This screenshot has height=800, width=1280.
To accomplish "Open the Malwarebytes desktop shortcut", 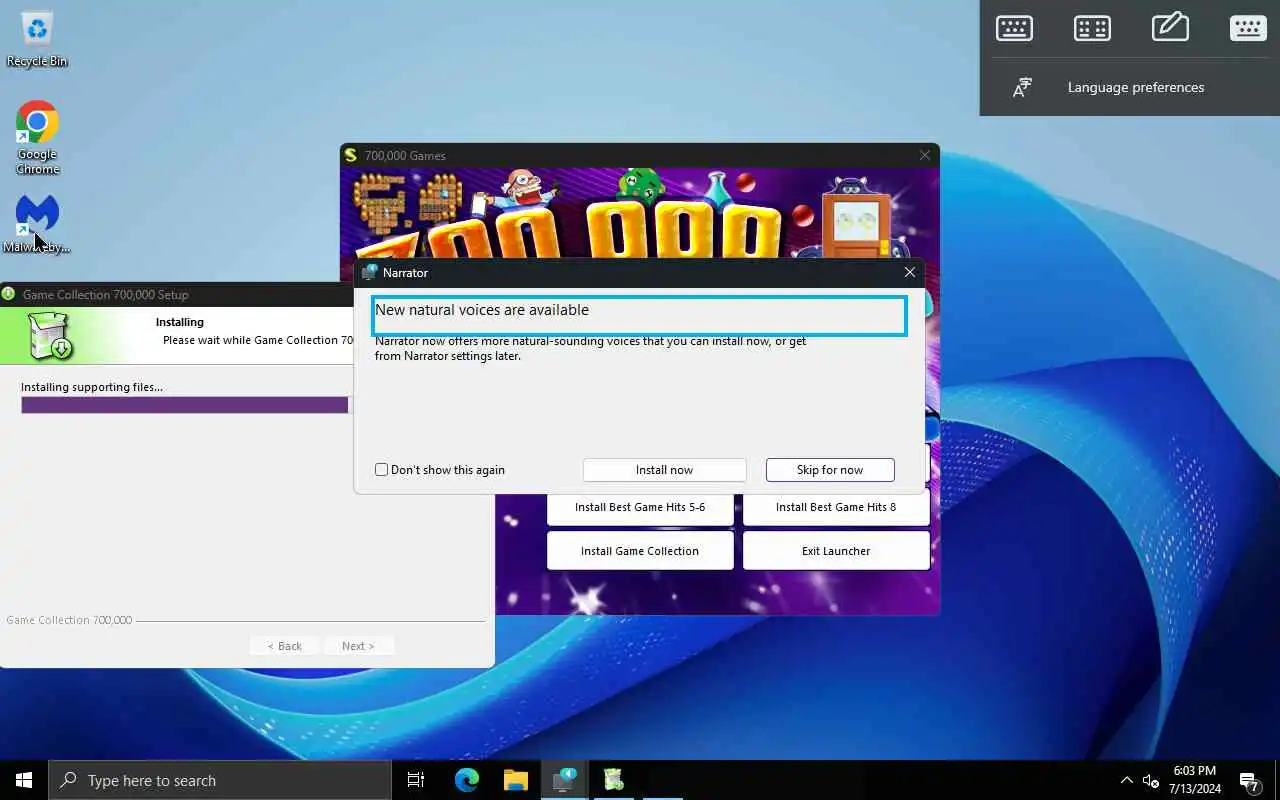I will tap(37, 223).
